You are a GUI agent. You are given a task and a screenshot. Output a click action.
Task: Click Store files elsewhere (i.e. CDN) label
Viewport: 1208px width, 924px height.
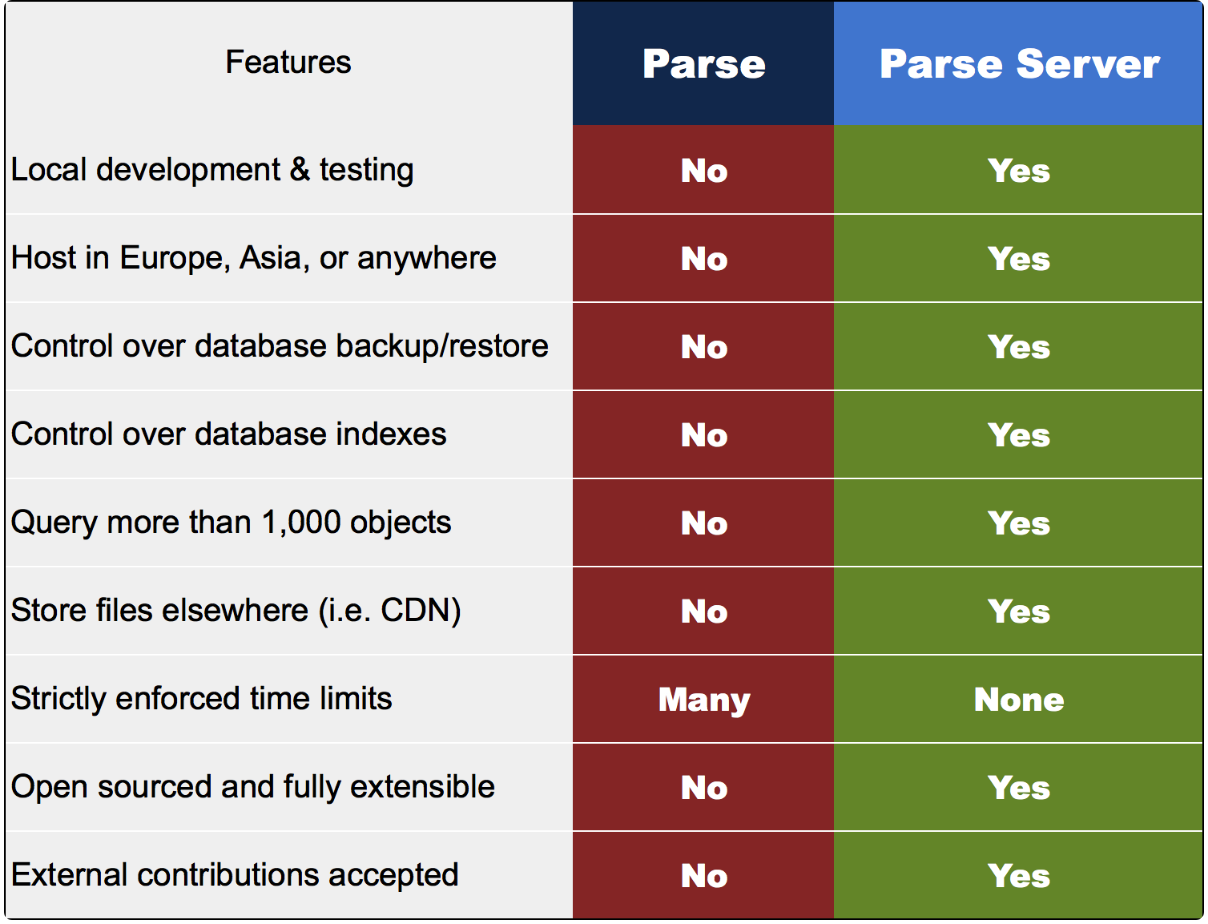point(236,610)
